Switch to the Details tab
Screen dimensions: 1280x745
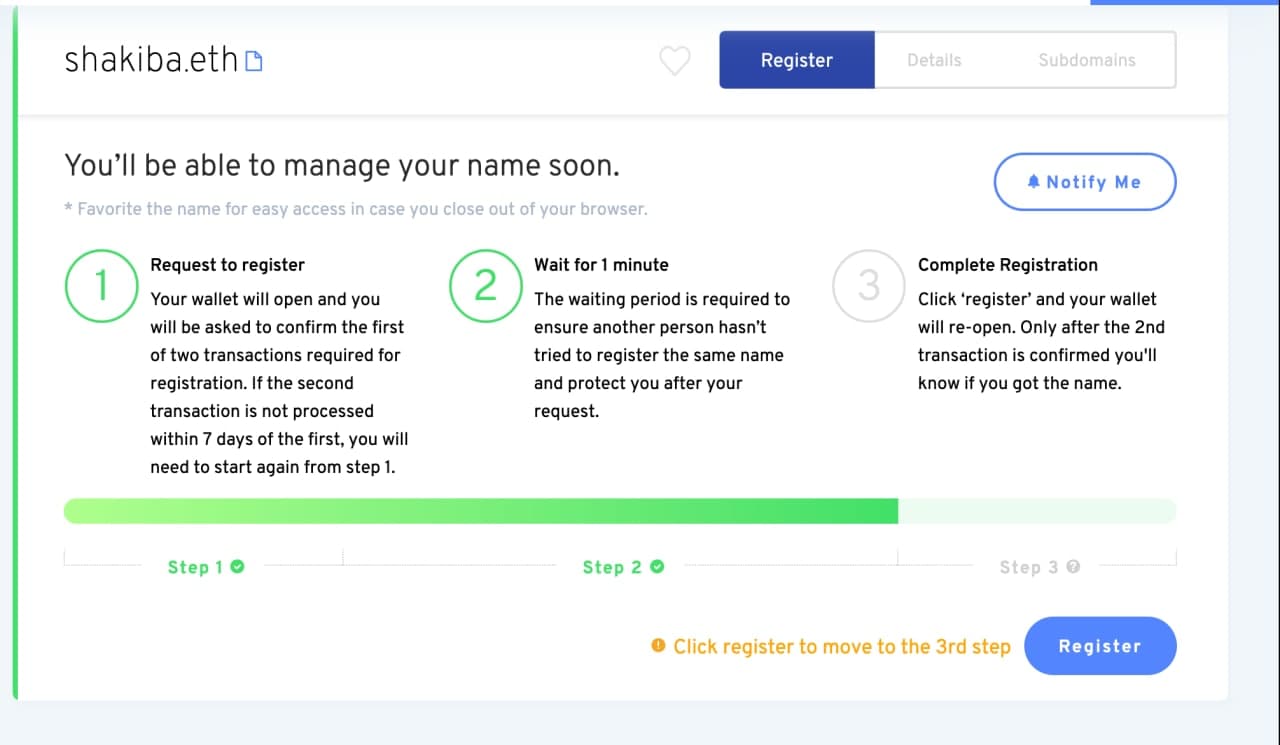(934, 60)
